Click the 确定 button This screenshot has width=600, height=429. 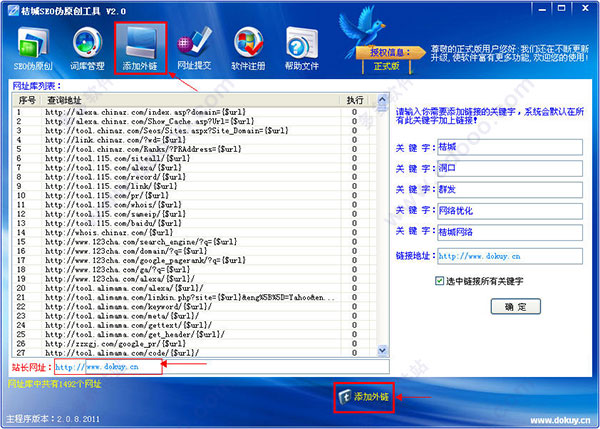coord(515,307)
